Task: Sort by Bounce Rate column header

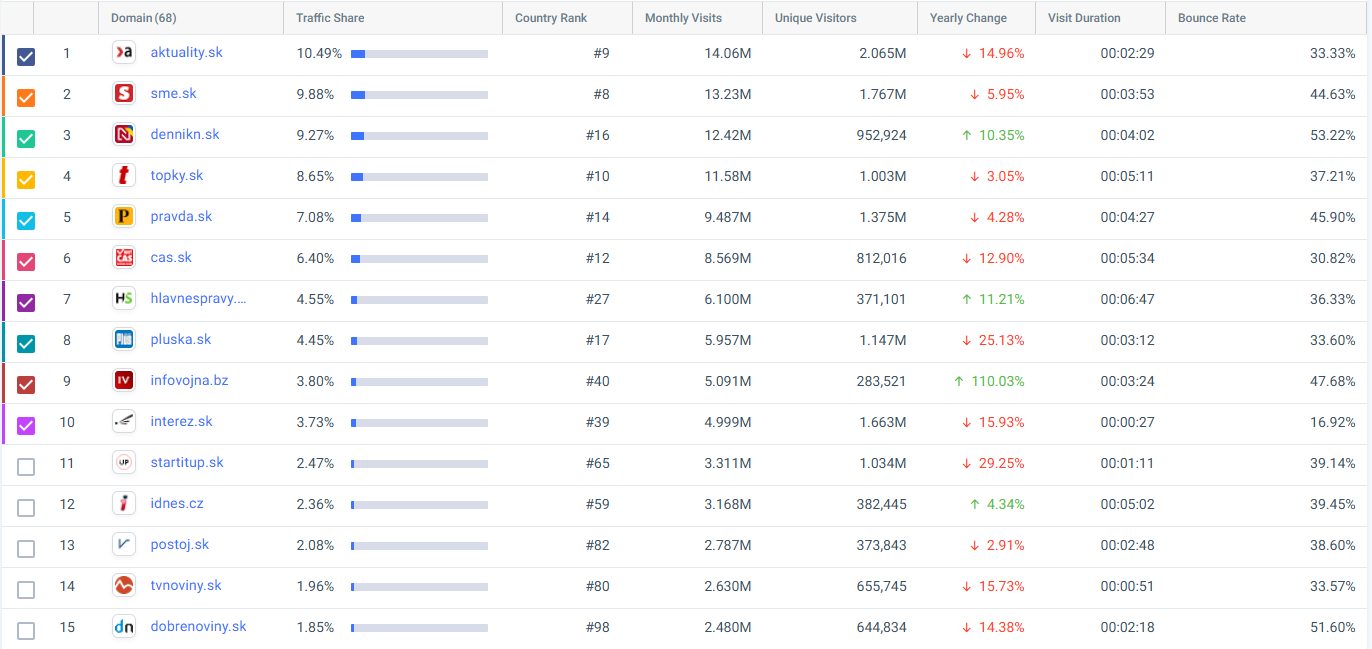Action: pyautogui.click(x=1211, y=18)
